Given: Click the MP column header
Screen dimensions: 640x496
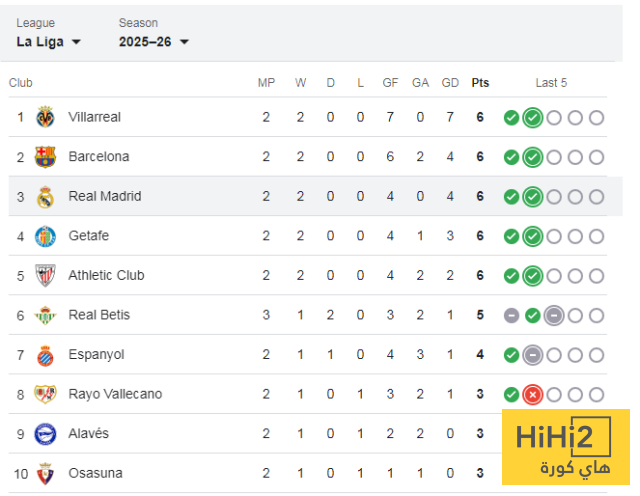Looking at the screenshot, I should click(266, 83).
